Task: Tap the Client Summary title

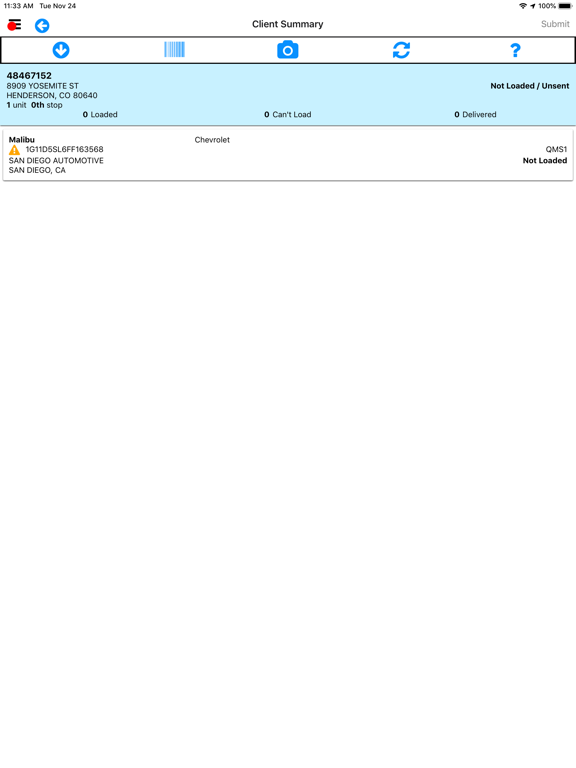Action: pyautogui.click(x=288, y=24)
